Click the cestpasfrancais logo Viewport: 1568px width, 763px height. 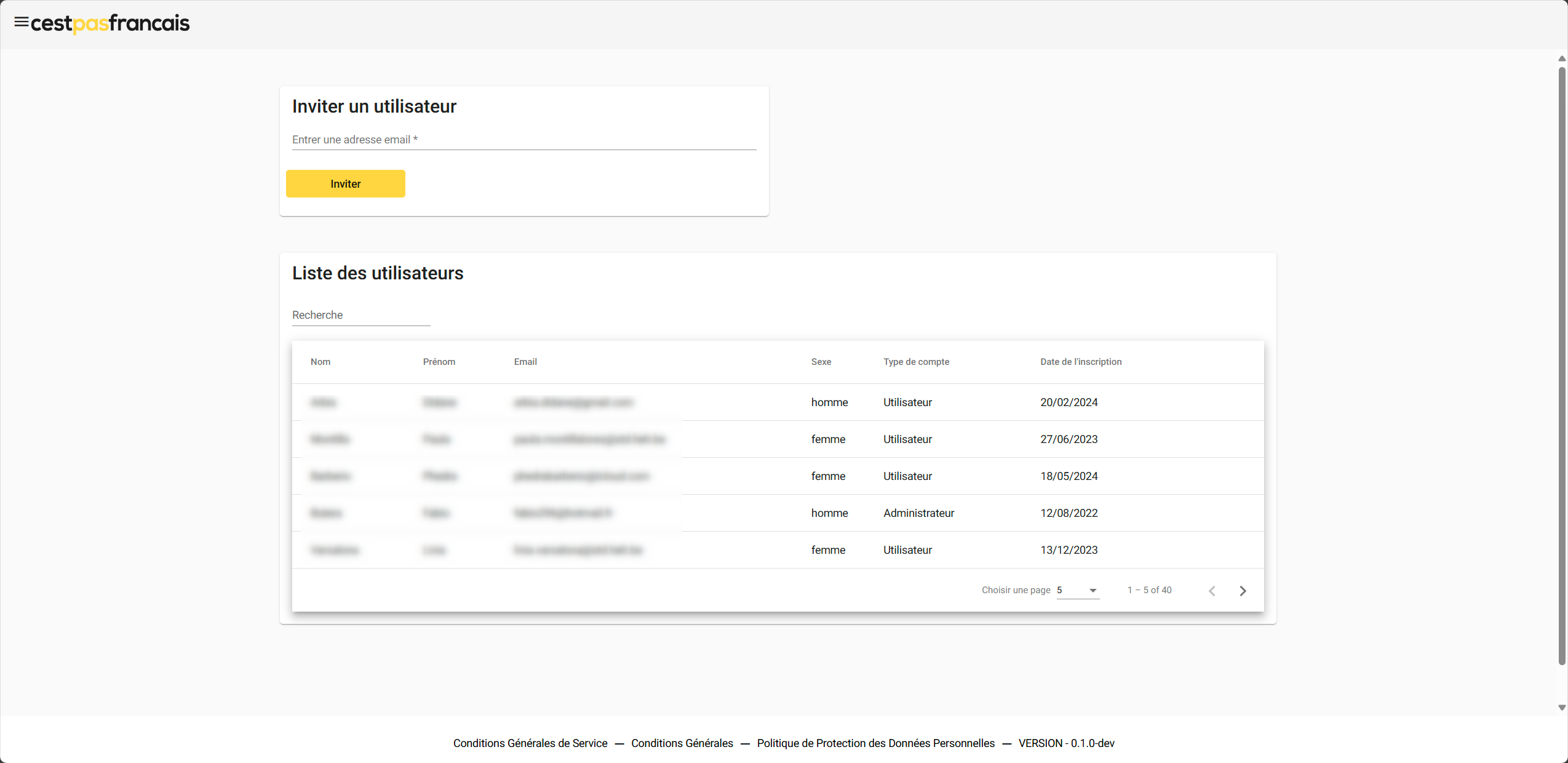point(110,23)
